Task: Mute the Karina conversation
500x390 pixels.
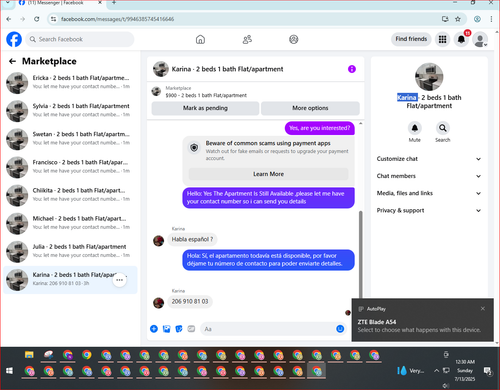Action: click(415, 128)
